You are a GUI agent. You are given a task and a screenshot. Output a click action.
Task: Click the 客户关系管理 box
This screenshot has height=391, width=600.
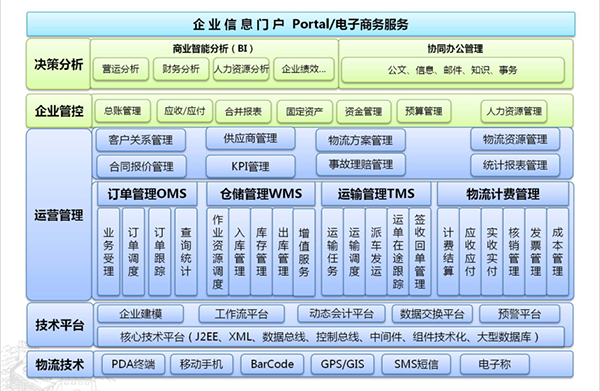(x=141, y=140)
